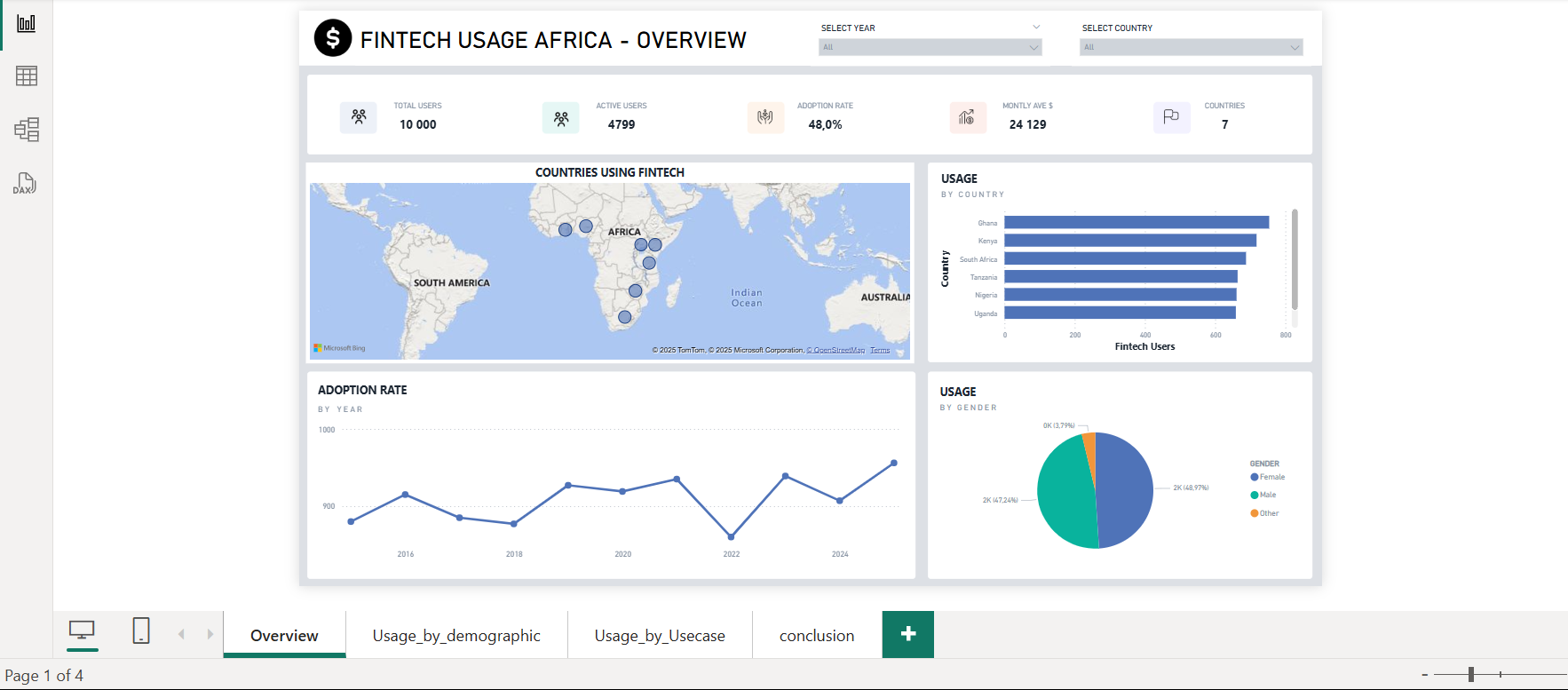The height and width of the screenshot is (690, 1568).
Task: Open the Table view icon
Action: [27, 76]
